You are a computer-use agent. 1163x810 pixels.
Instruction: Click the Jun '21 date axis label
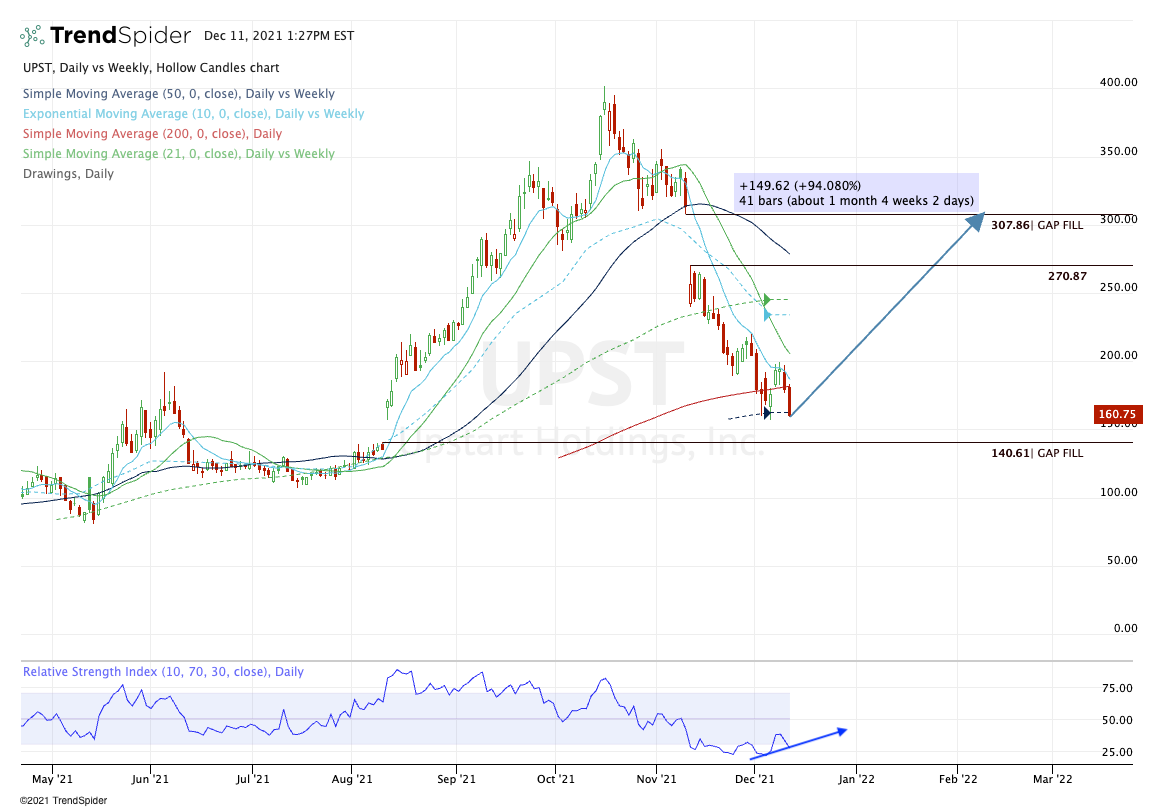(150, 779)
